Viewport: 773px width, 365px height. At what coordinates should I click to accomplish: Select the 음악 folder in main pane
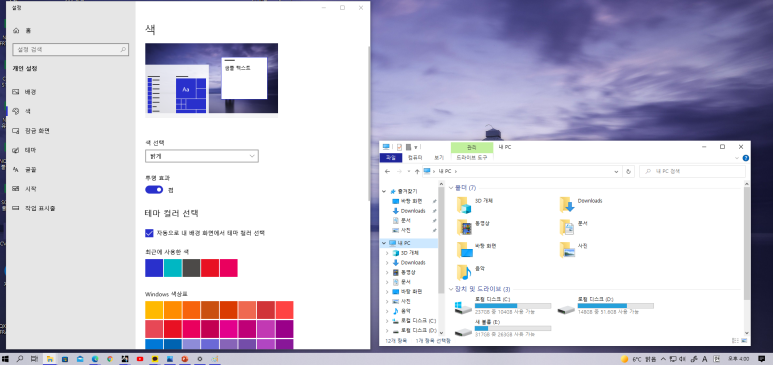pos(471,271)
